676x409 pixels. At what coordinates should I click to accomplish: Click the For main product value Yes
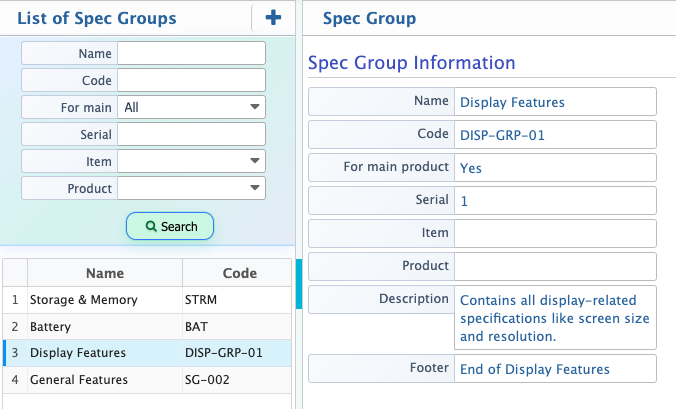471,168
